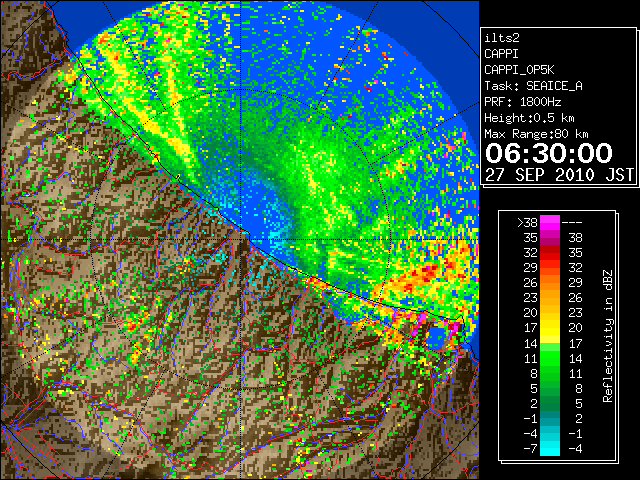Click the 'Height:0.5 km' line

(529, 118)
